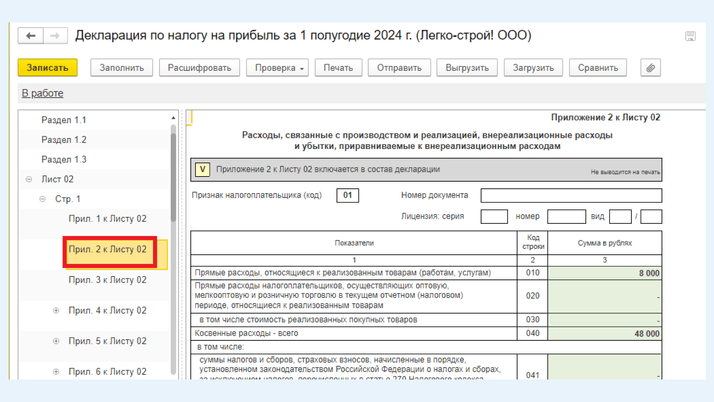Click the tree scrollbar up arrow
This screenshot has height=402, width=714.
tap(173, 118)
